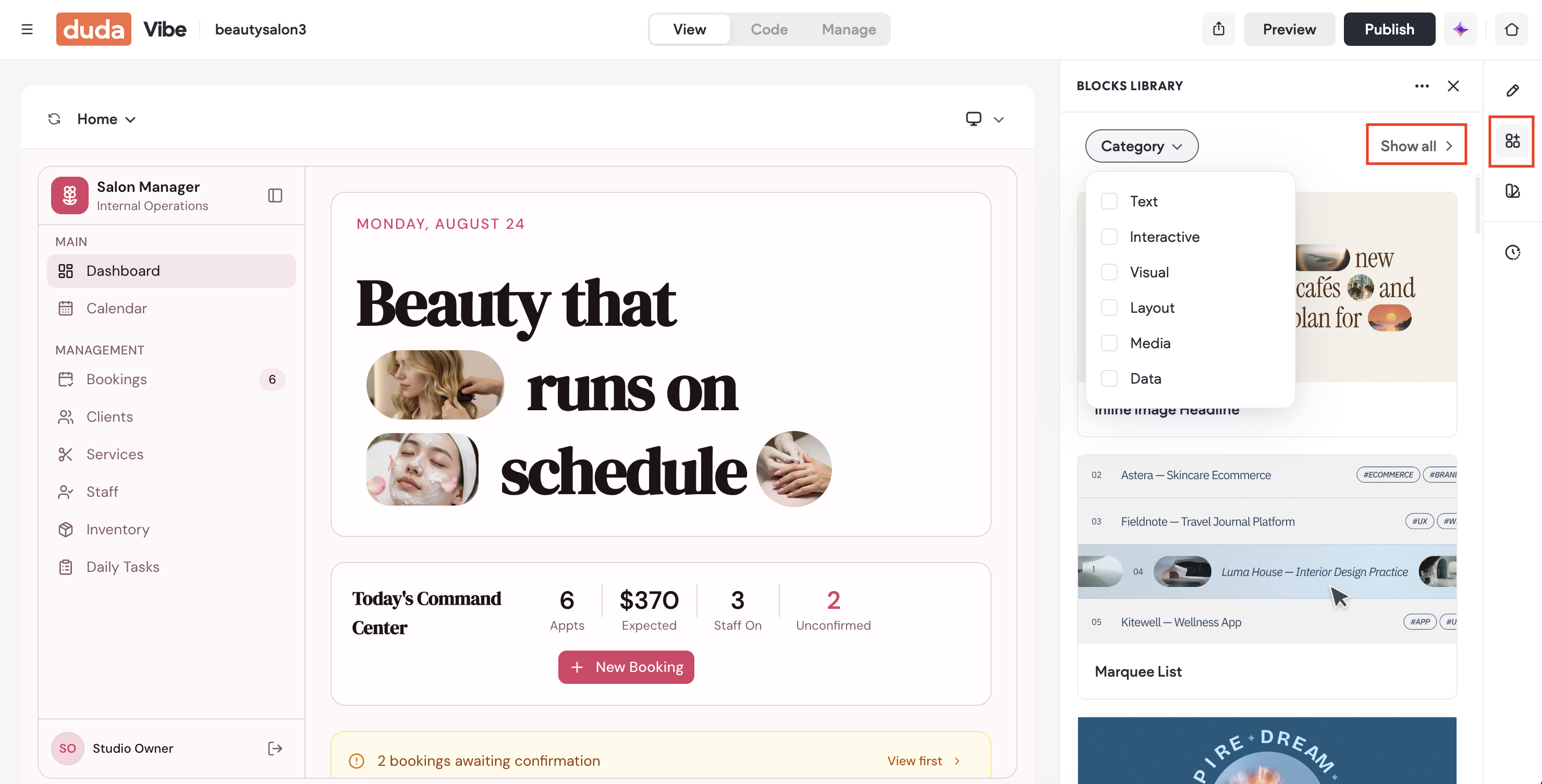Select the desktop device view icon
Image resolution: width=1542 pixels, height=784 pixels.
click(x=973, y=119)
